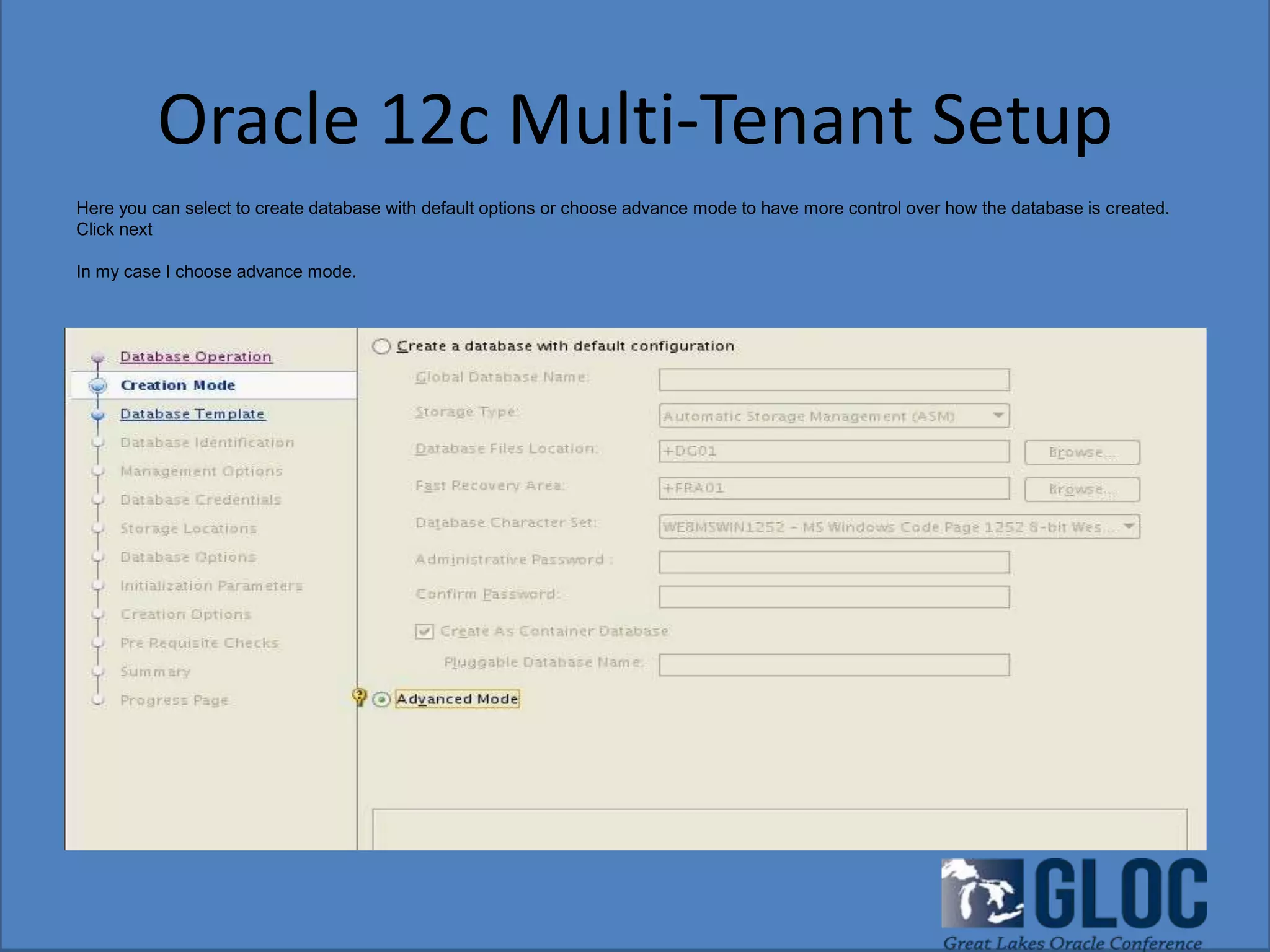Click the Database Files Location field

pos(834,451)
